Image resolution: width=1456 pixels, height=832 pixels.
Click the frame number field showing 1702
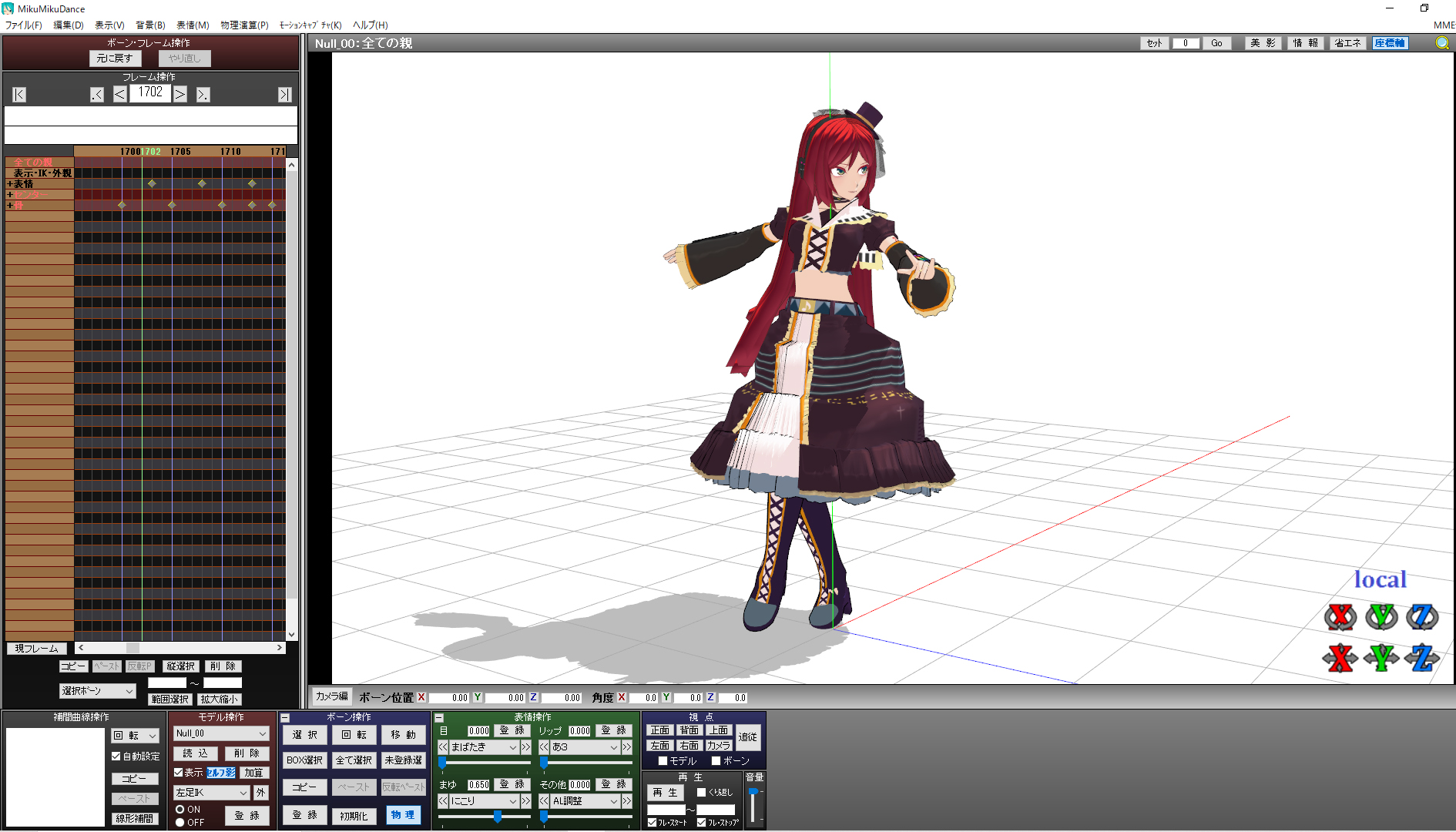(x=150, y=92)
